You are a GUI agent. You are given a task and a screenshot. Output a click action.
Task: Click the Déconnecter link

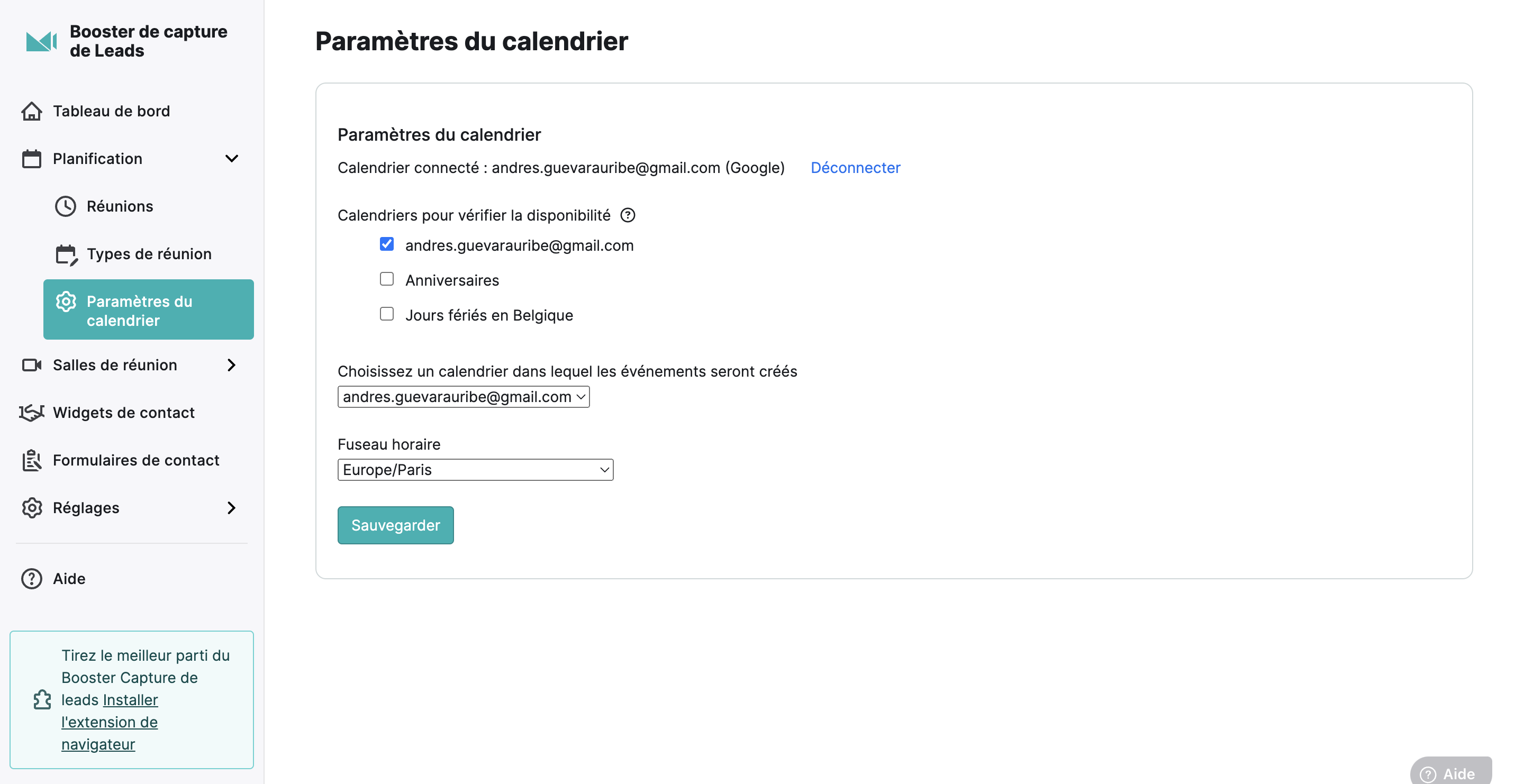coord(856,168)
